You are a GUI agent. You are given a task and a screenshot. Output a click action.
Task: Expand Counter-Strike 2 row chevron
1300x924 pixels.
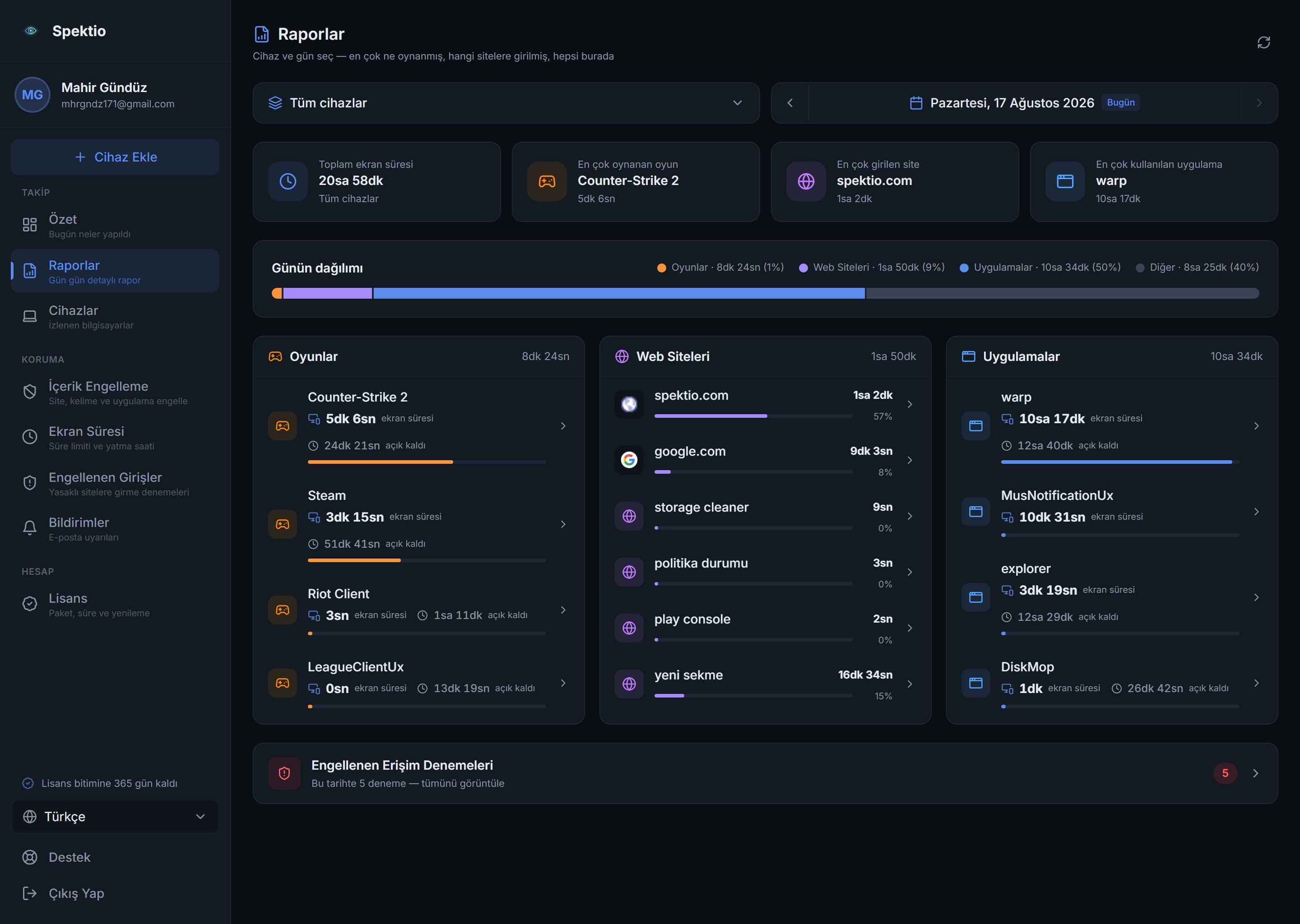[563, 425]
